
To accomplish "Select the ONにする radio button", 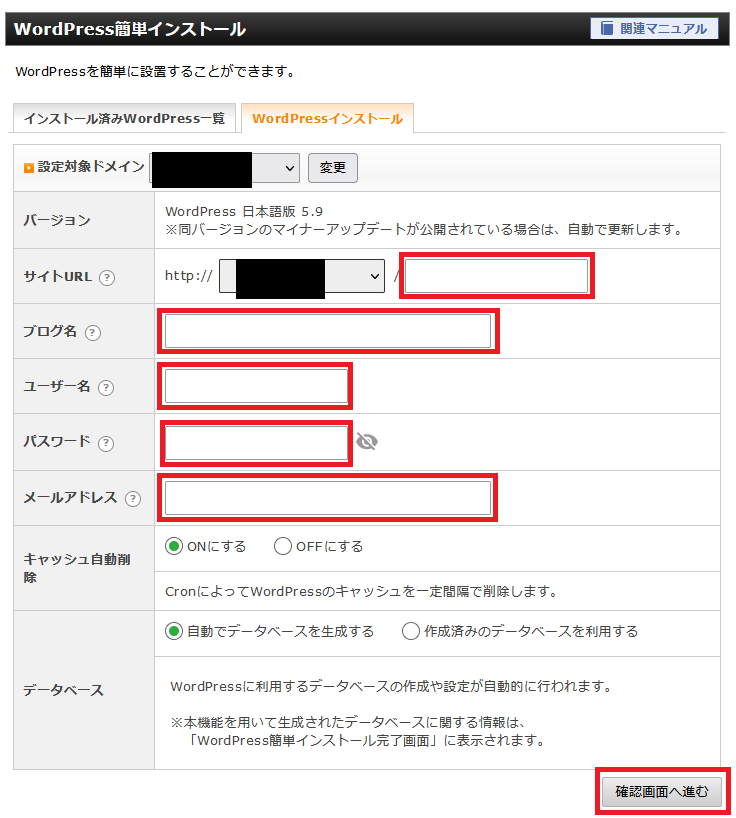I will point(174,546).
